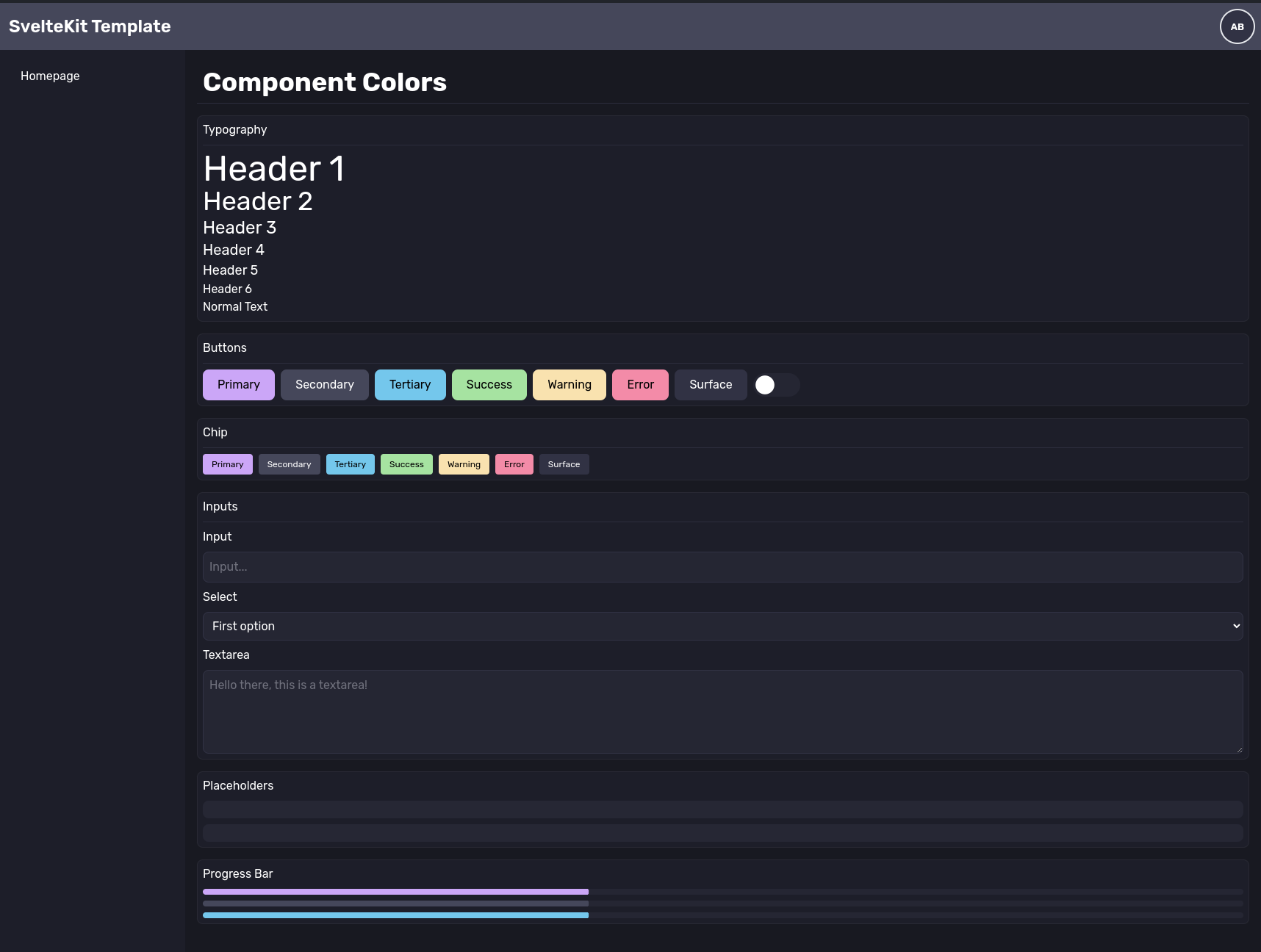The image size is (1261, 952).
Task: Focus the Input text field
Action: pos(722,567)
